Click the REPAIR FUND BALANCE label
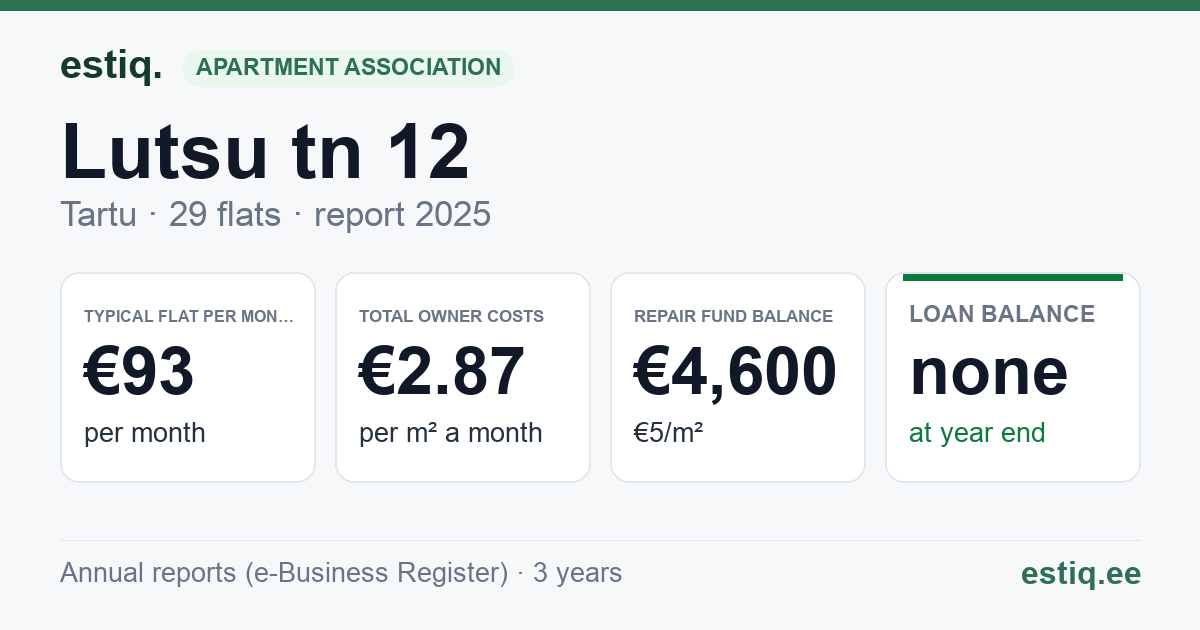Viewport: 1200px width, 630px height. [x=733, y=317]
